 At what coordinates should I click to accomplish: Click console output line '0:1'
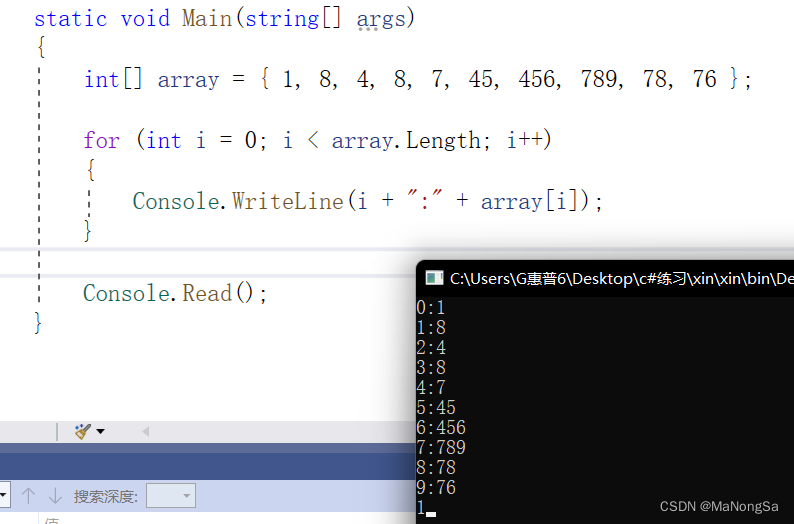430,308
